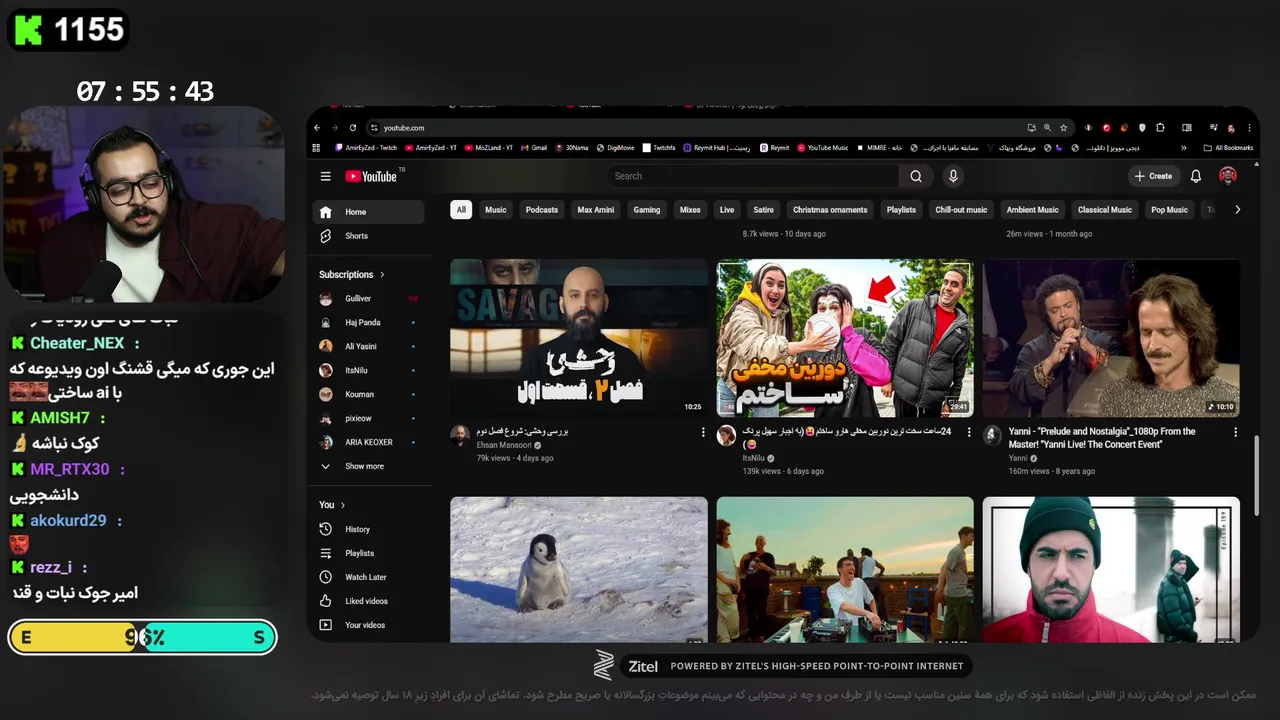
Task: Select the All filter chip
Action: (461, 210)
